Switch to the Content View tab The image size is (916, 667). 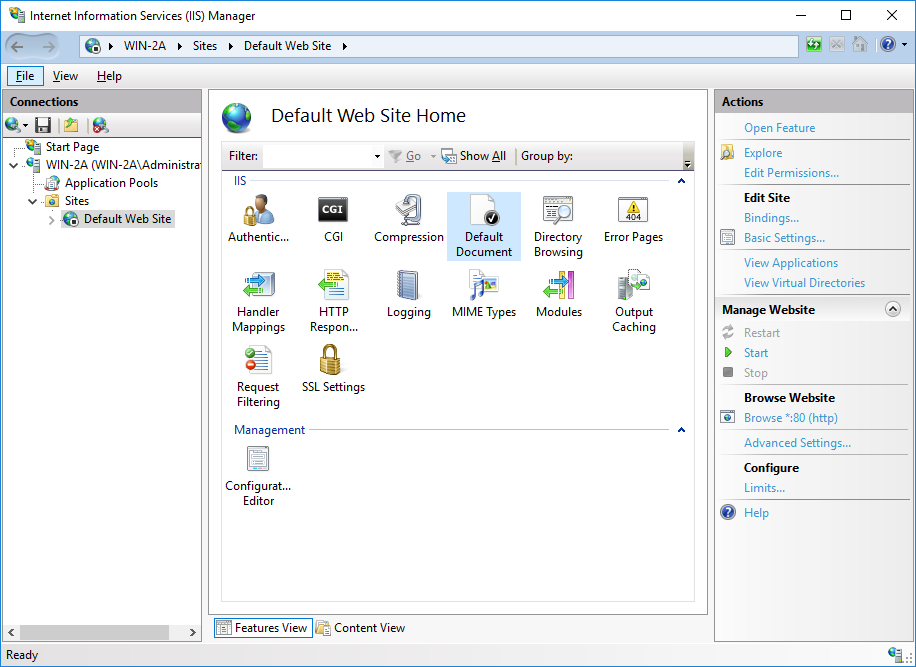(360, 628)
